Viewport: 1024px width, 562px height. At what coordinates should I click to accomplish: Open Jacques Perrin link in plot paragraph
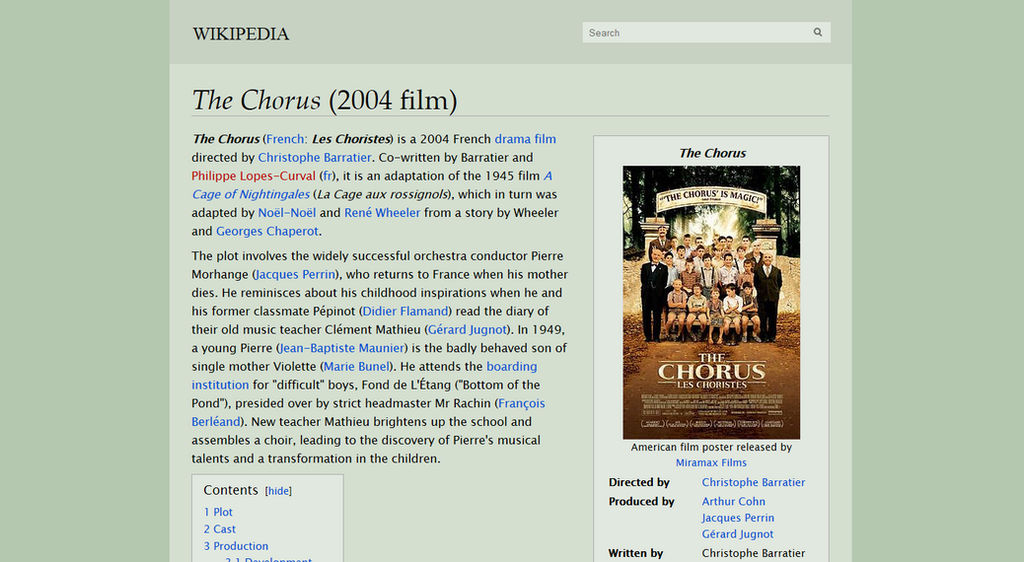click(x=295, y=274)
